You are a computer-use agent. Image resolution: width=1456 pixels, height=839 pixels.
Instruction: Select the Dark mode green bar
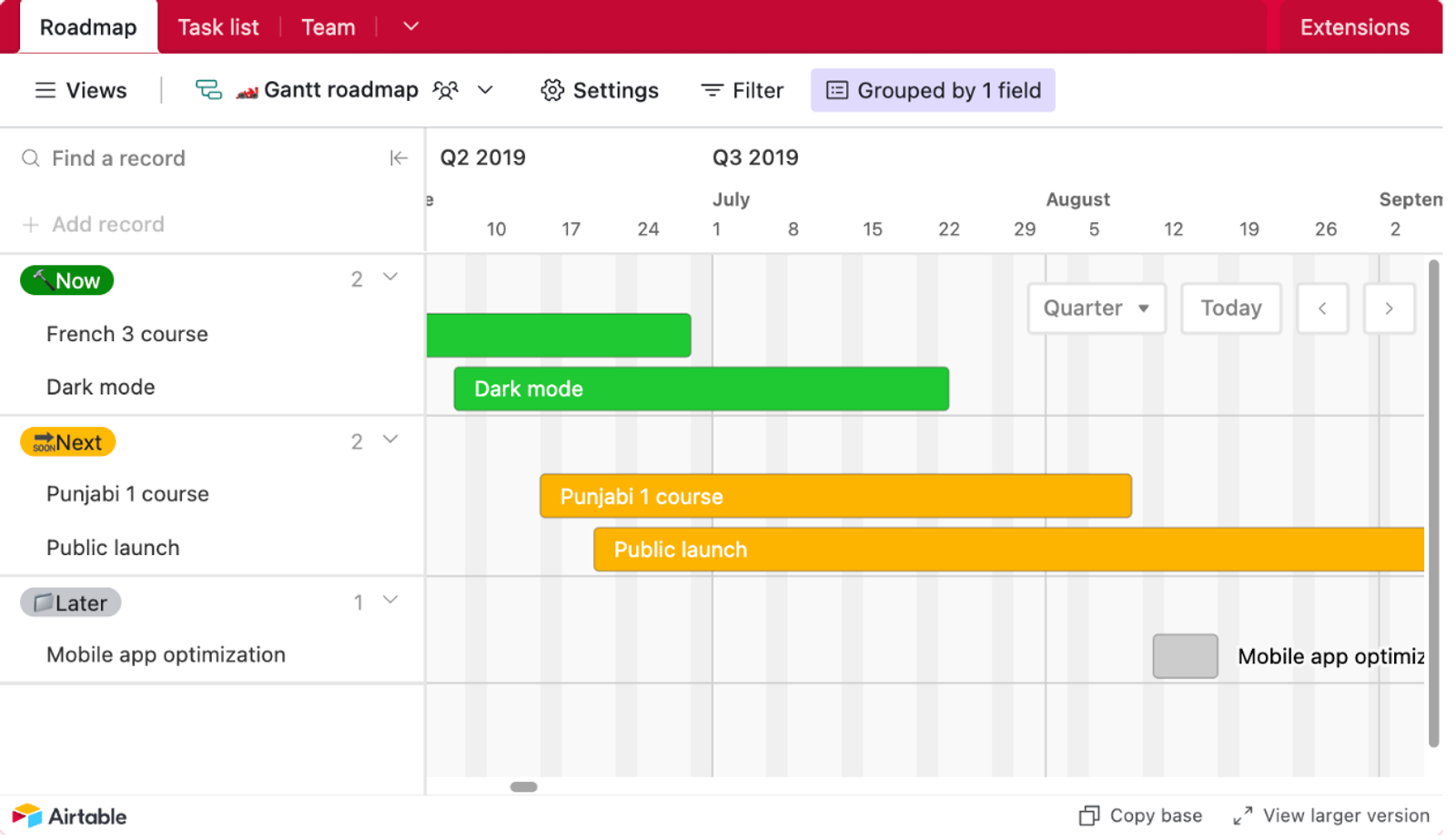[702, 389]
